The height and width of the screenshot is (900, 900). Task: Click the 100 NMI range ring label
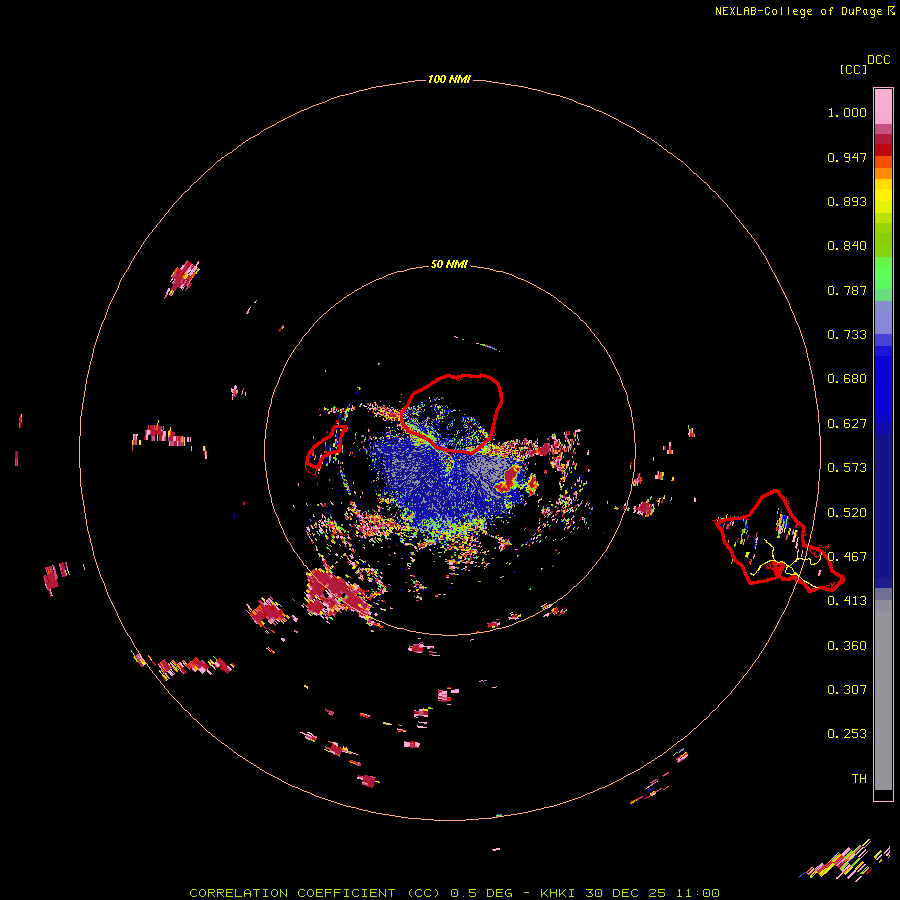click(x=449, y=79)
